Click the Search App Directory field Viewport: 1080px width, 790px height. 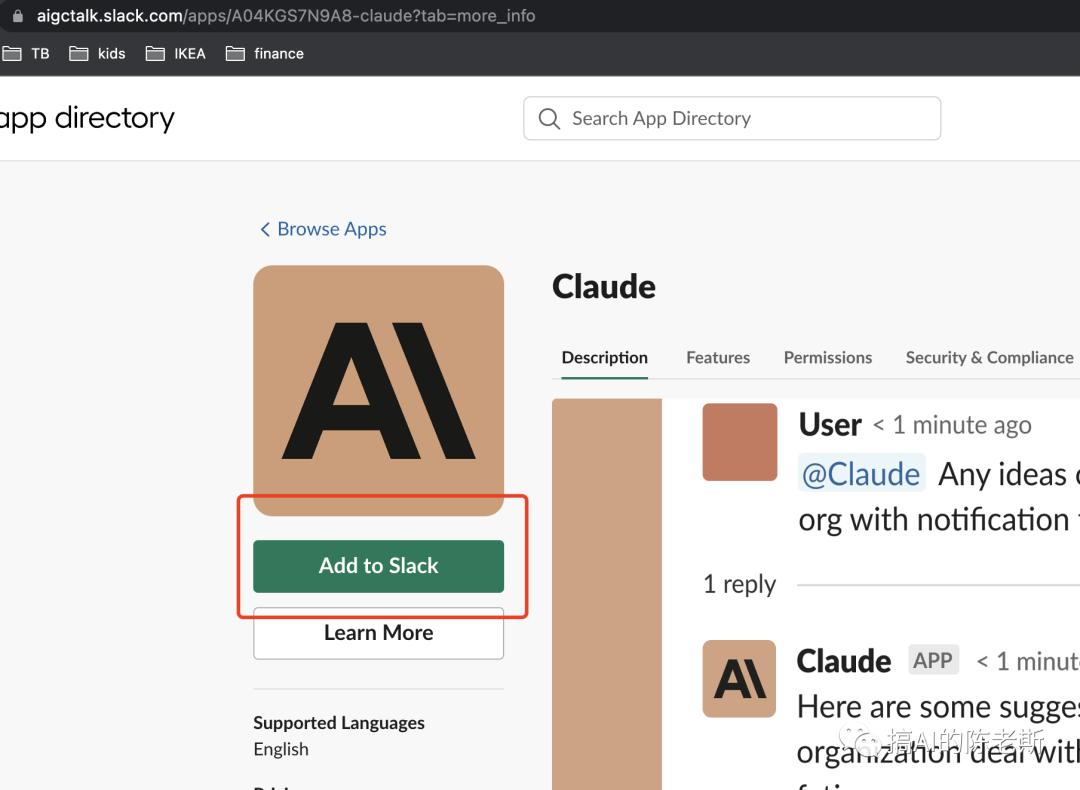(732, 118)
